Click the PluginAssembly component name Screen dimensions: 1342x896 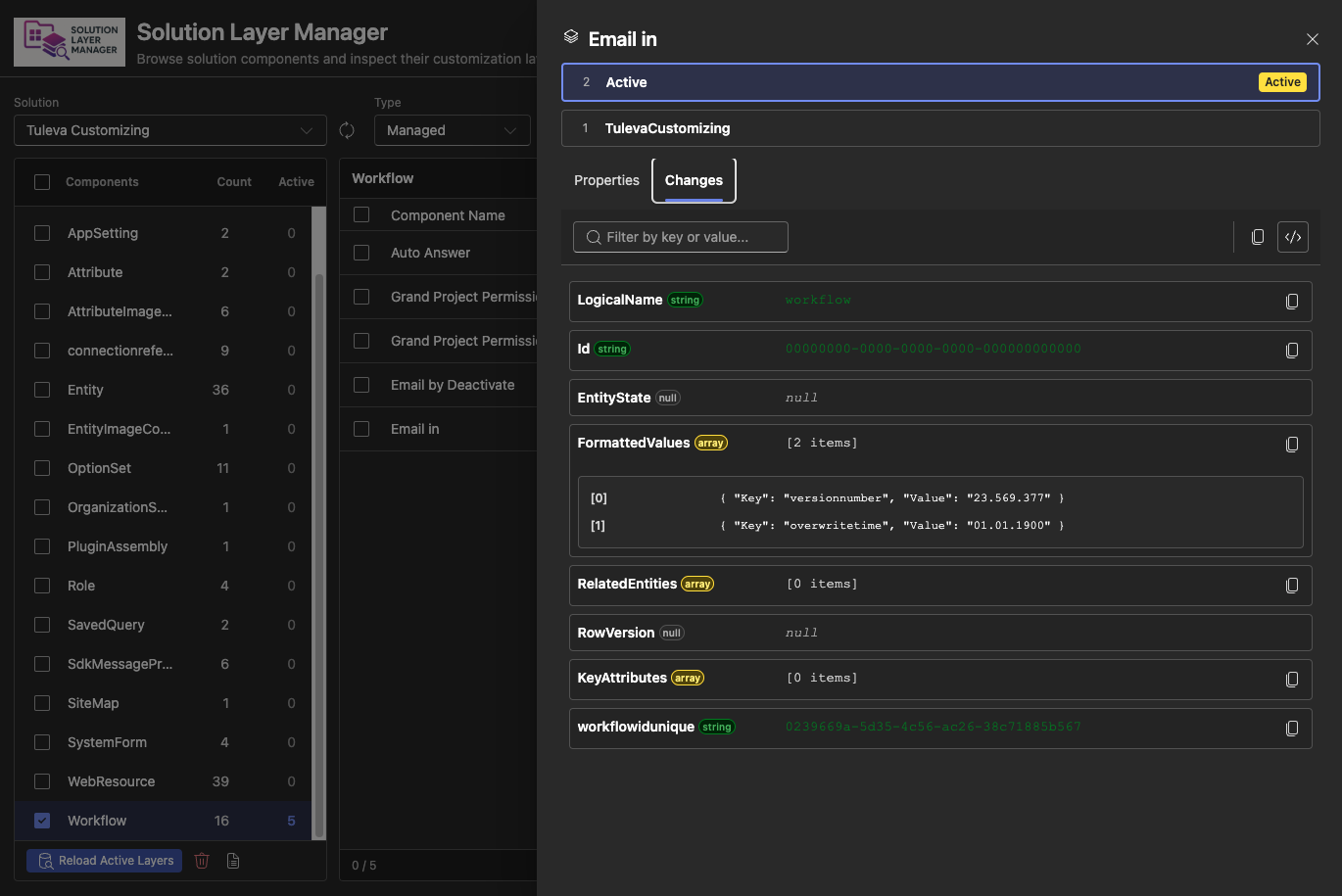[118, 546]
